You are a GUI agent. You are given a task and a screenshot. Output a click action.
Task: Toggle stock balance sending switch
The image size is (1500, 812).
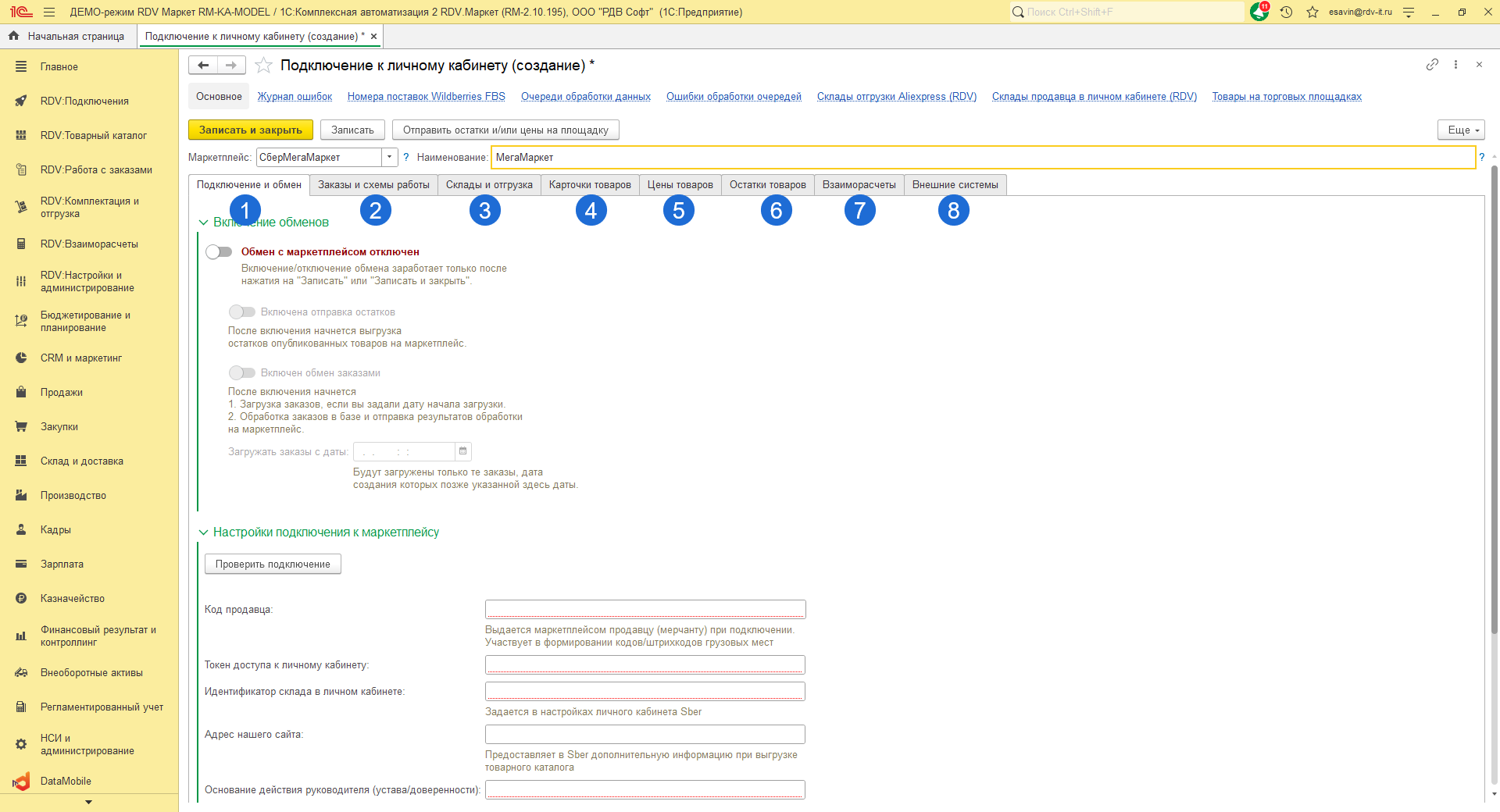coord(242,312)
